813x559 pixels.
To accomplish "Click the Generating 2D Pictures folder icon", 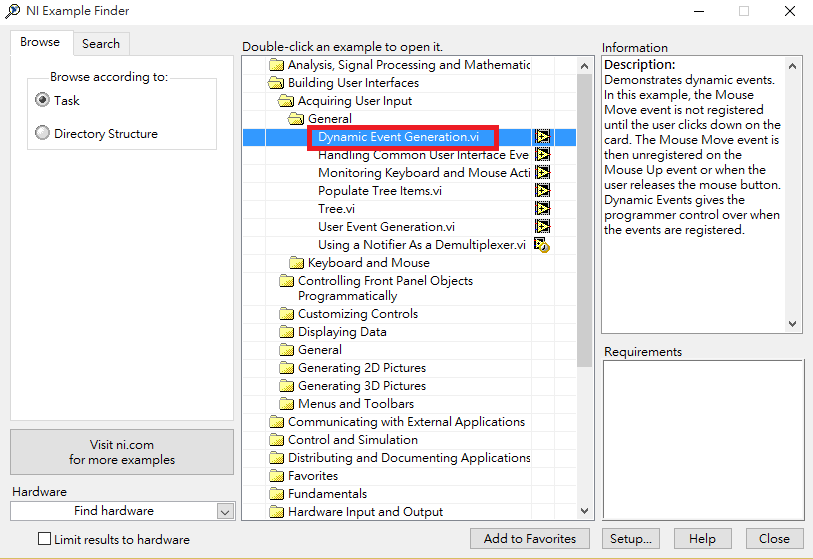I will tap(286, 368).
